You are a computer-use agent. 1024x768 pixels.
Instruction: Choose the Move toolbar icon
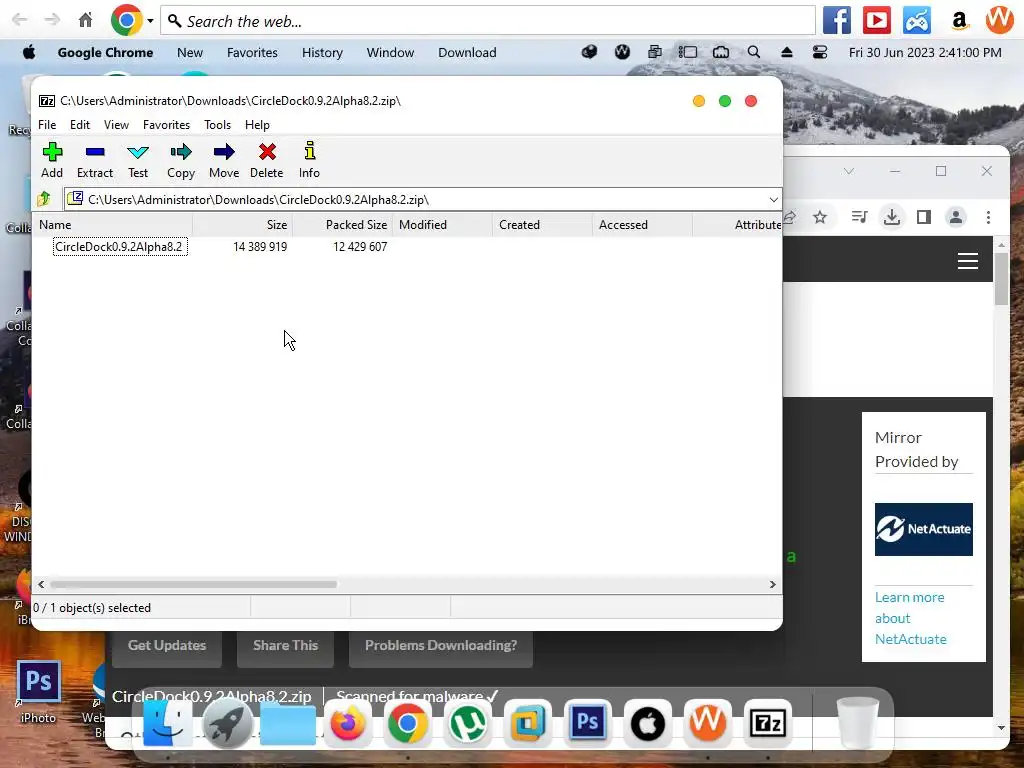pos(224,160)
